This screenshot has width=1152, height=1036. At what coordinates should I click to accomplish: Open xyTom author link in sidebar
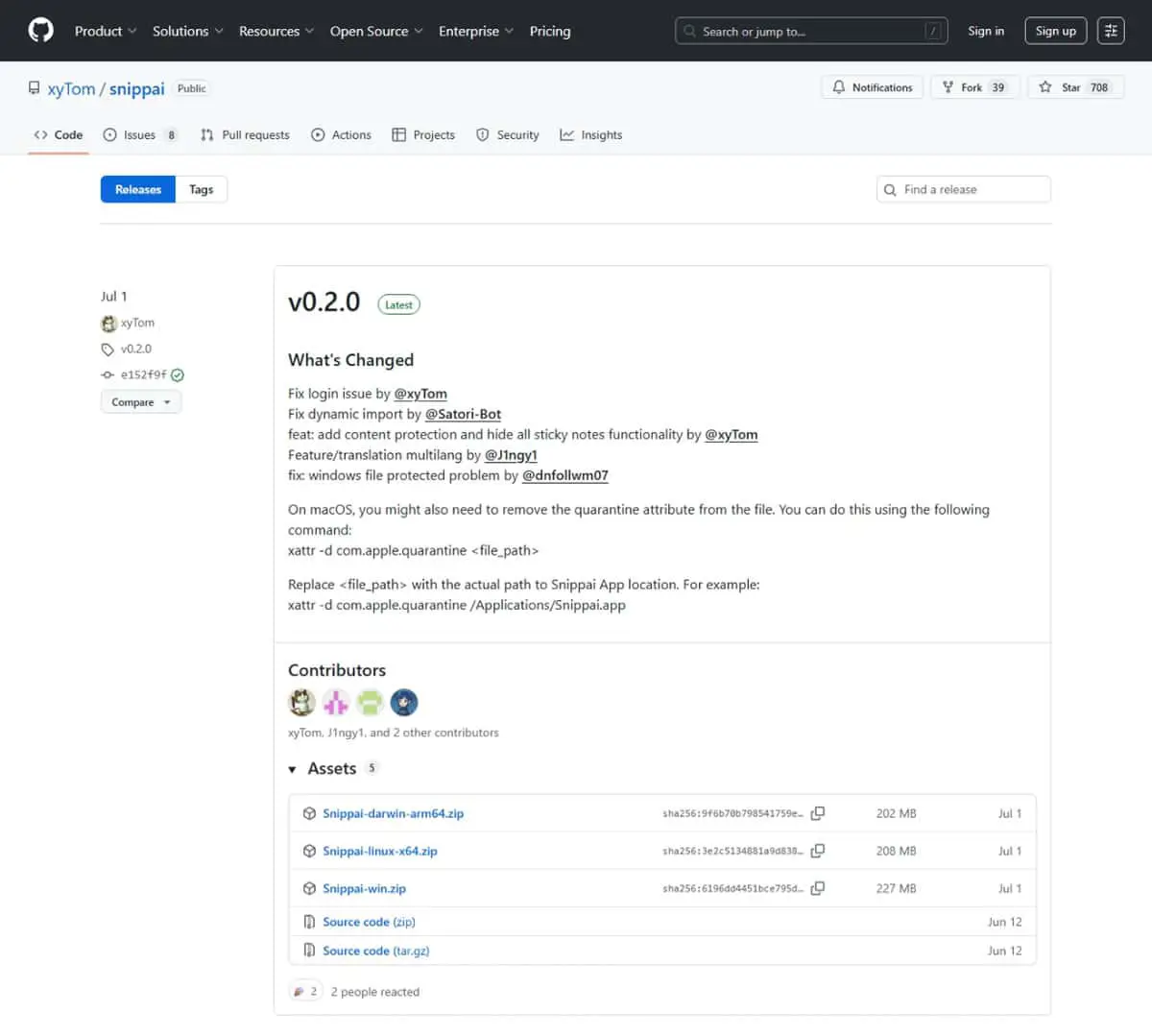tap(137, 323)
